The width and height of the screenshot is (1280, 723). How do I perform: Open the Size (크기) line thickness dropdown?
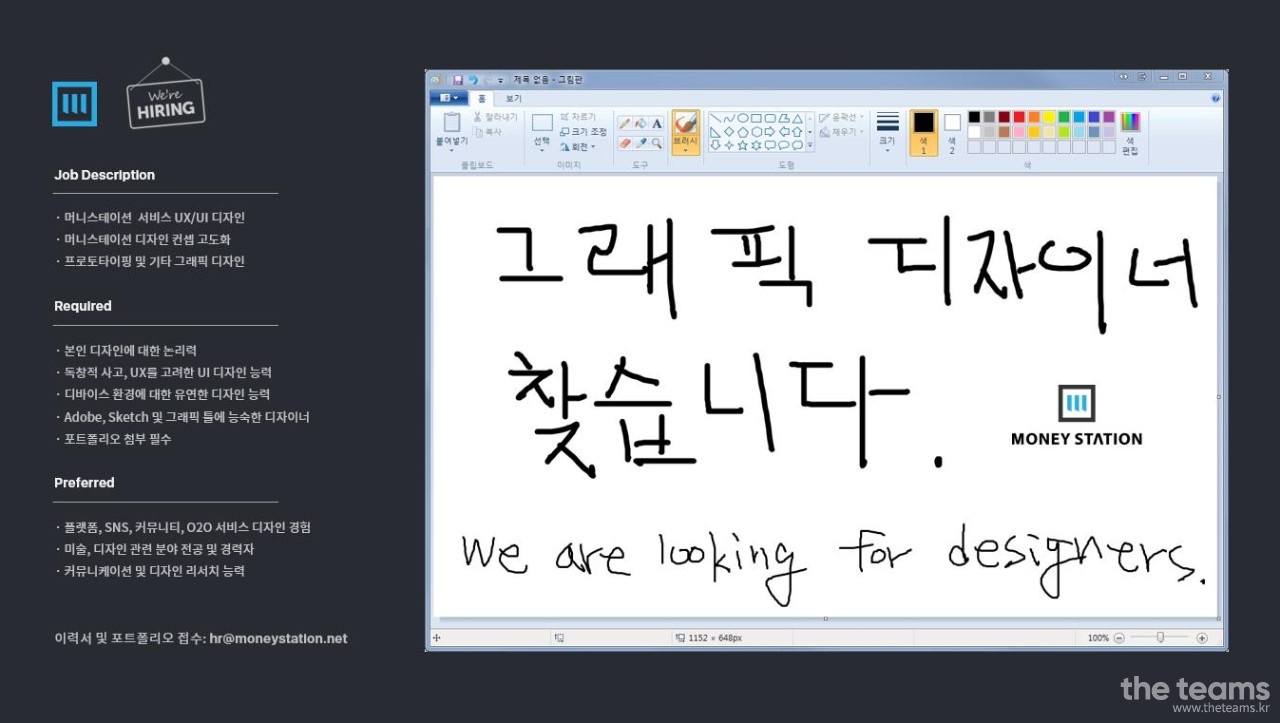887,132
